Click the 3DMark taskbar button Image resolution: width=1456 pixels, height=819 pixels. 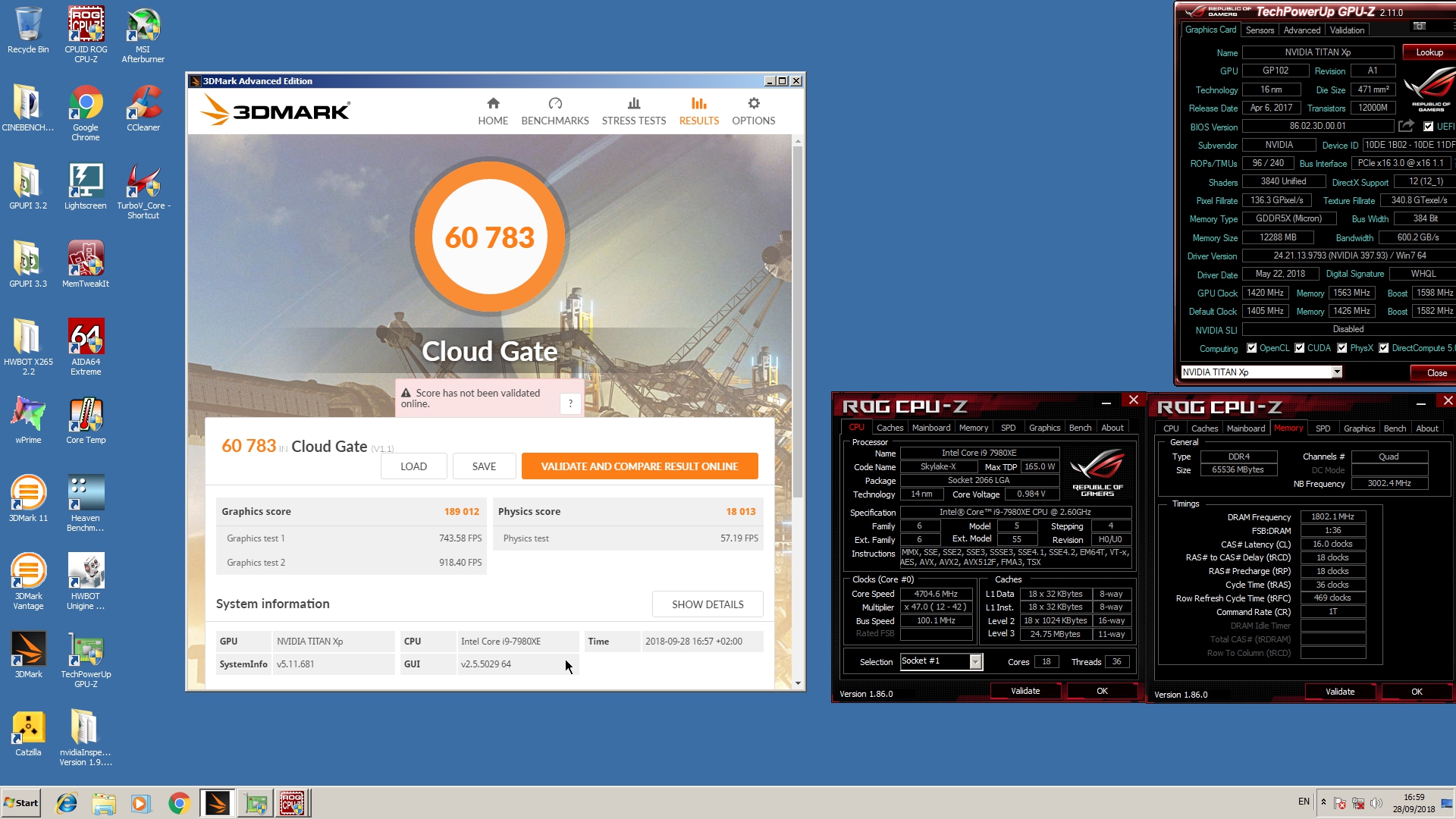pyautogui.click(x=217, y=803)
